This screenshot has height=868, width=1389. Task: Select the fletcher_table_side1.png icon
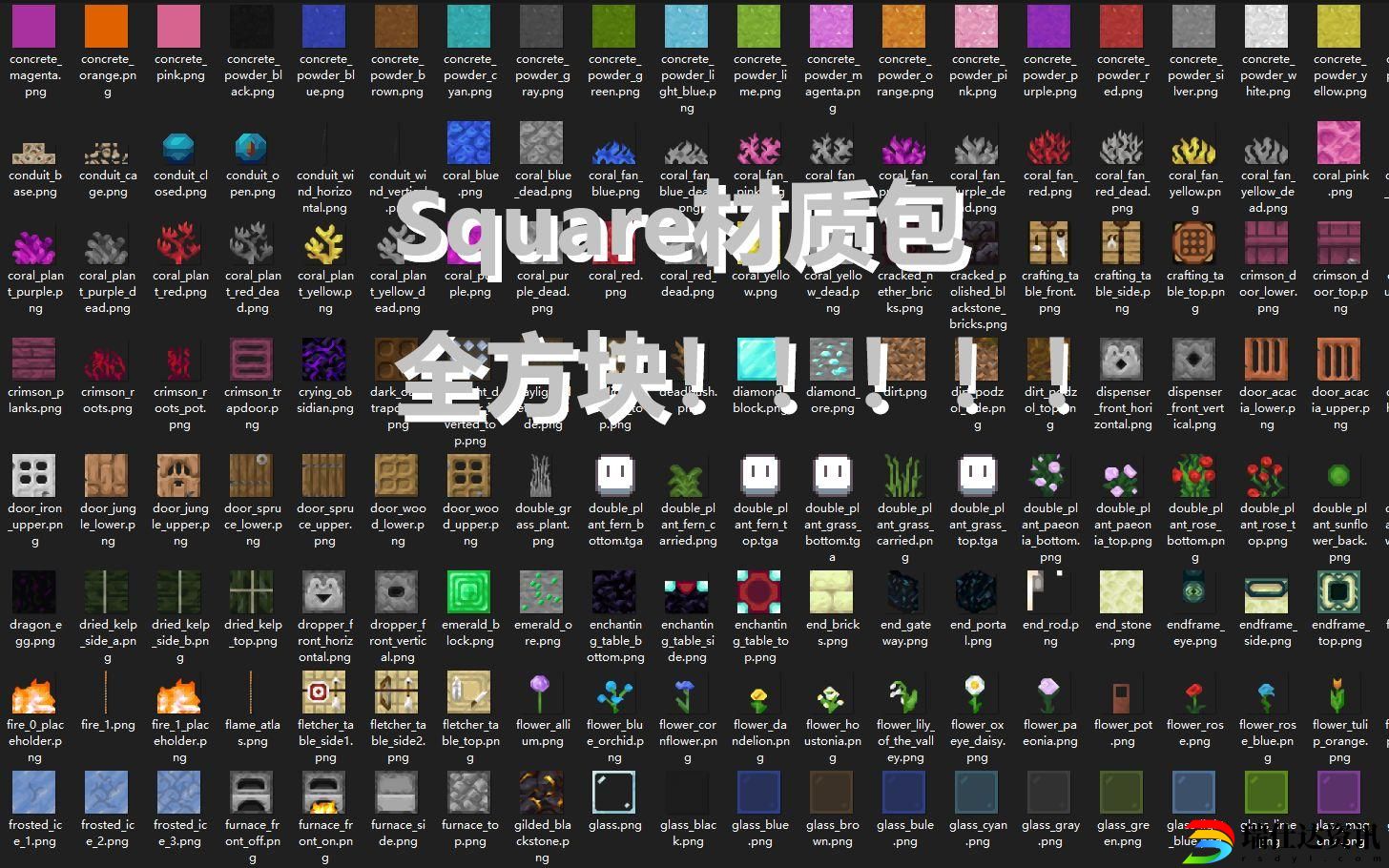click(x=324, y=692)
